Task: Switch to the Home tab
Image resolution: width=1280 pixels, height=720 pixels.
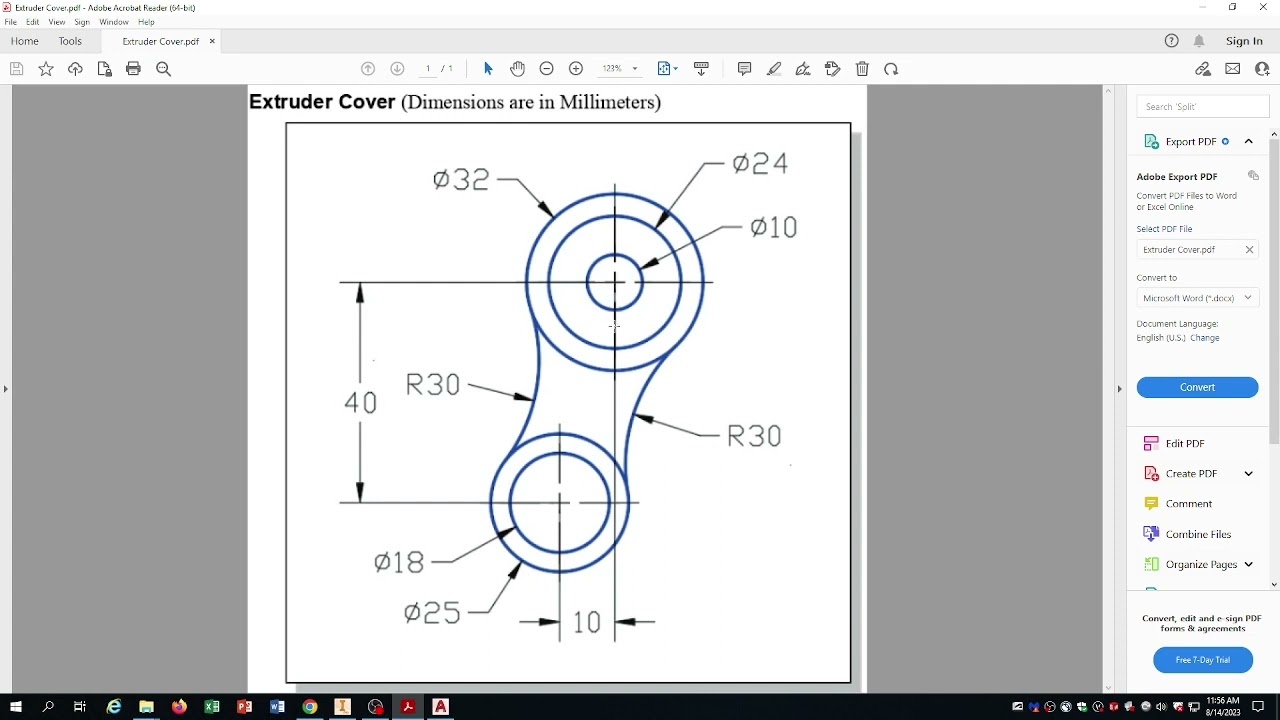Action: [x=24, y=41]
